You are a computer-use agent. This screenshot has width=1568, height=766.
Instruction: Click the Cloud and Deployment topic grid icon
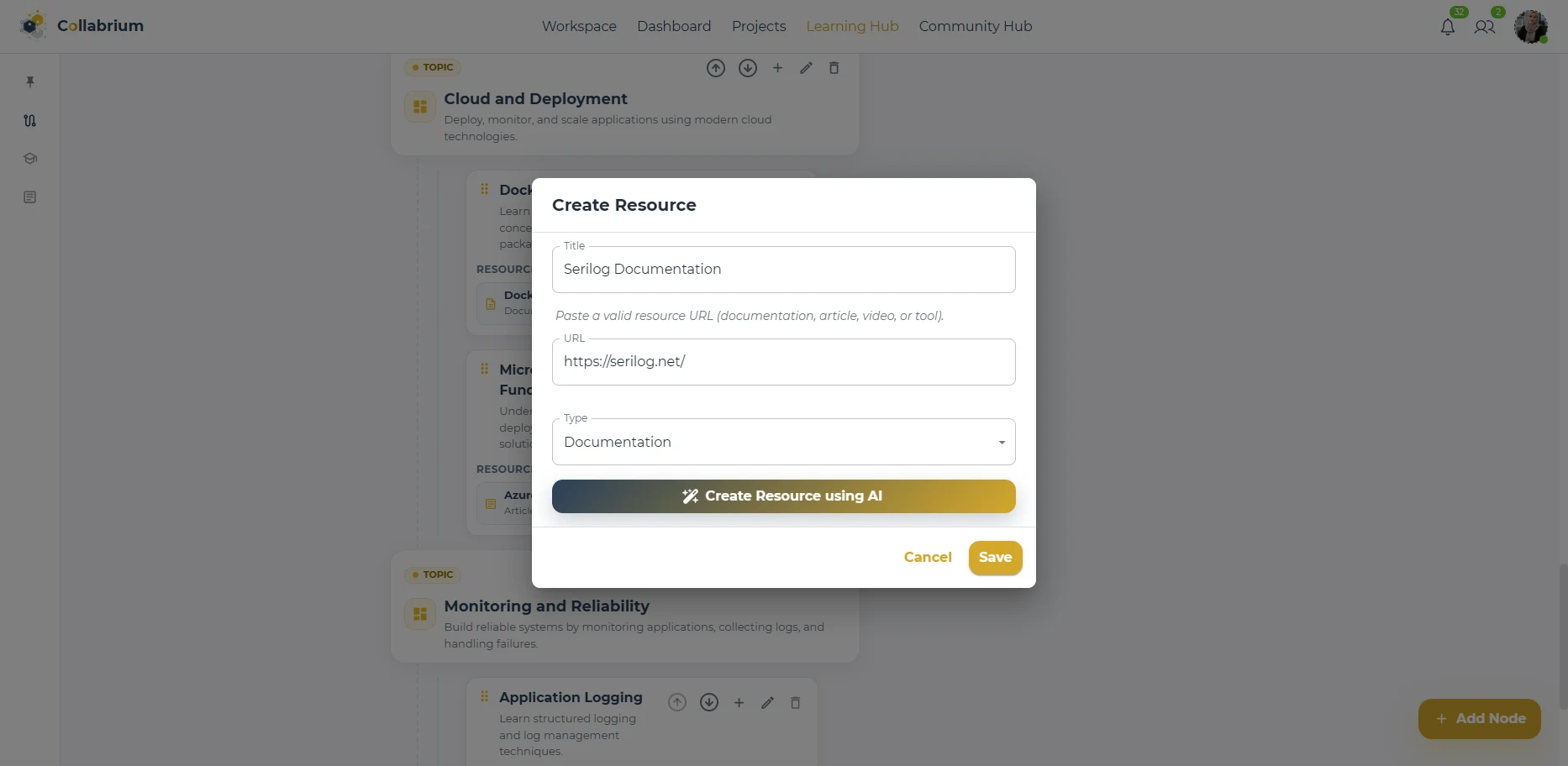pyautogui.click(x=420, y=107)
